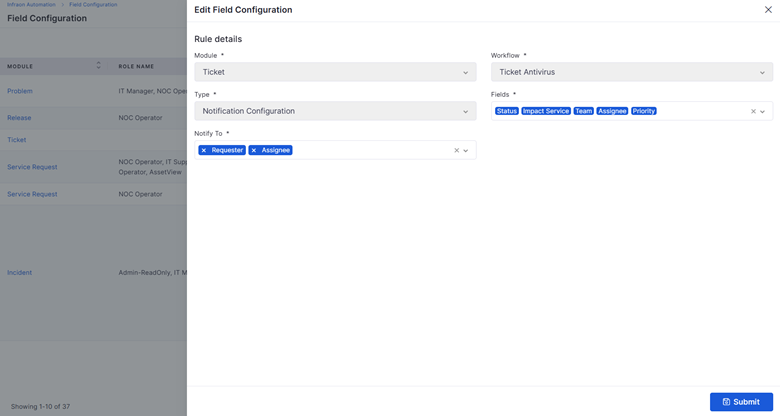Go to Infraon Automation breadcrumb
This screenshot has height=416, width=780.
tap(31, 5)
